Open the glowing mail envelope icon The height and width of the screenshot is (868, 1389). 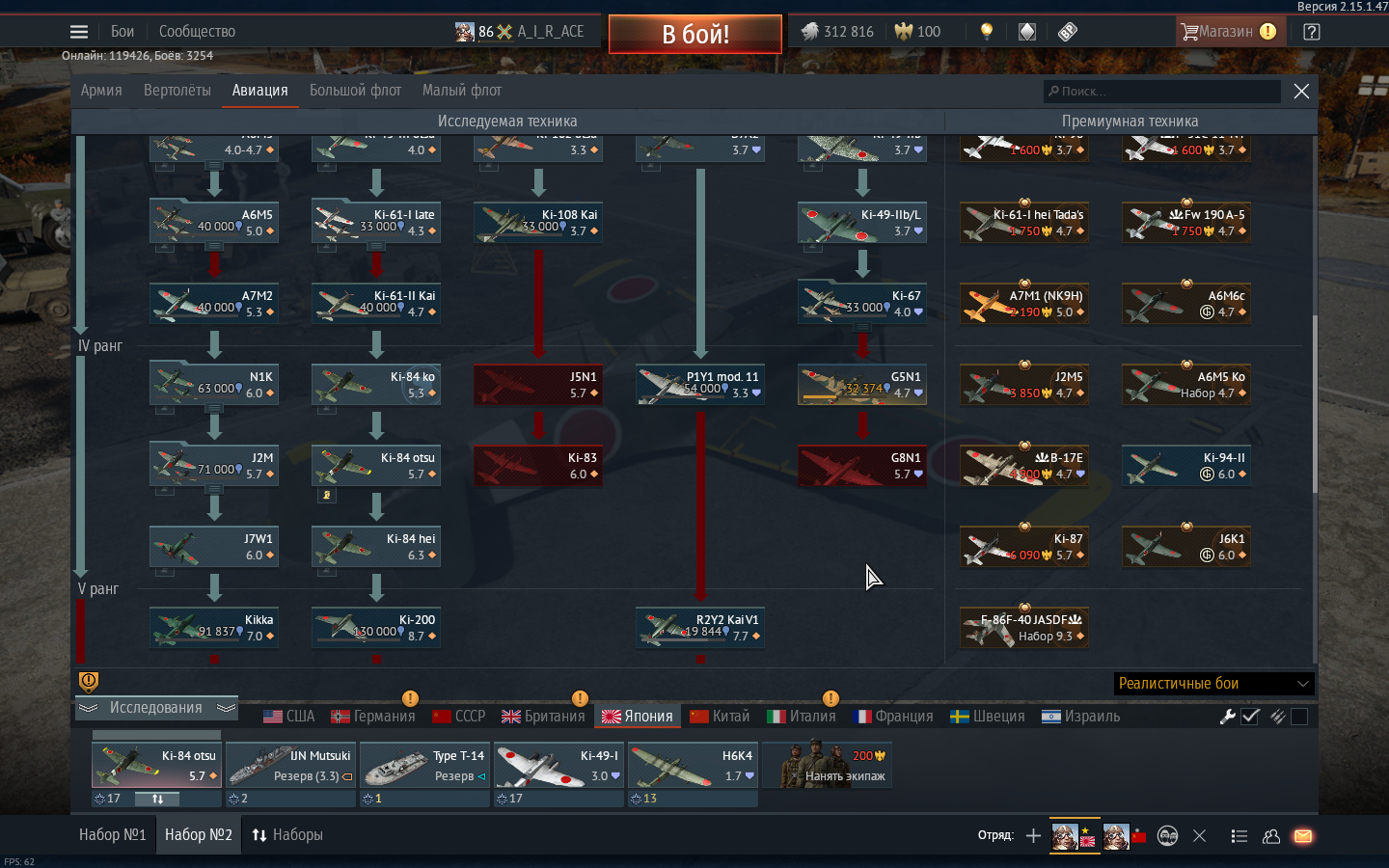click(x=1303, y=836)
